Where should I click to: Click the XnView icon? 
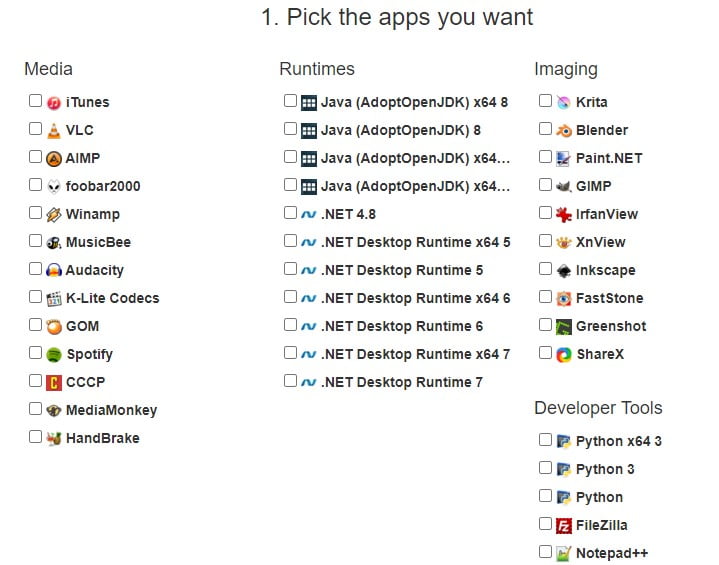(x=564, y=243)
